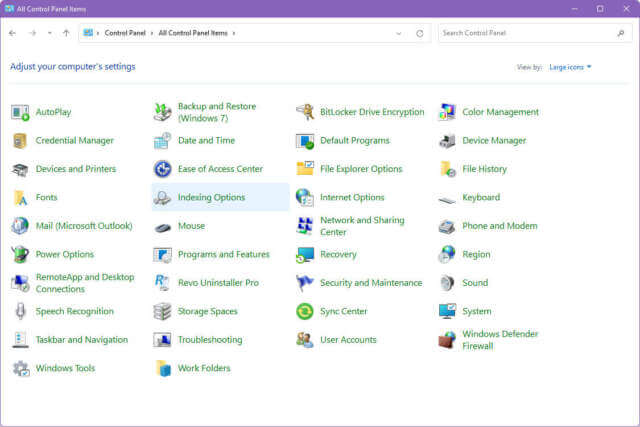Open the Default Programs icon
Image resolution: width=640 pixels, height=427 pixels.
pos(305,141)
